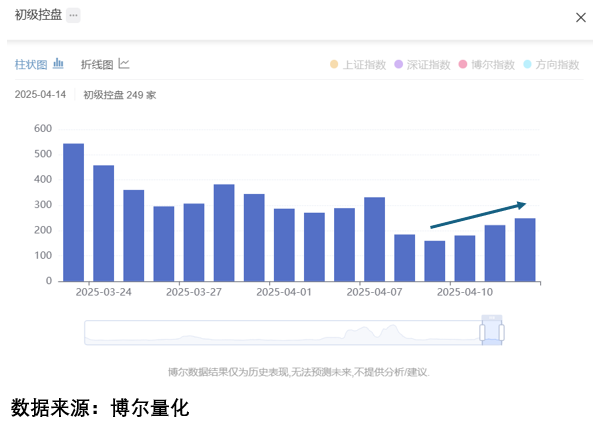Toggle the 博尔指数 legend marker

463,64
